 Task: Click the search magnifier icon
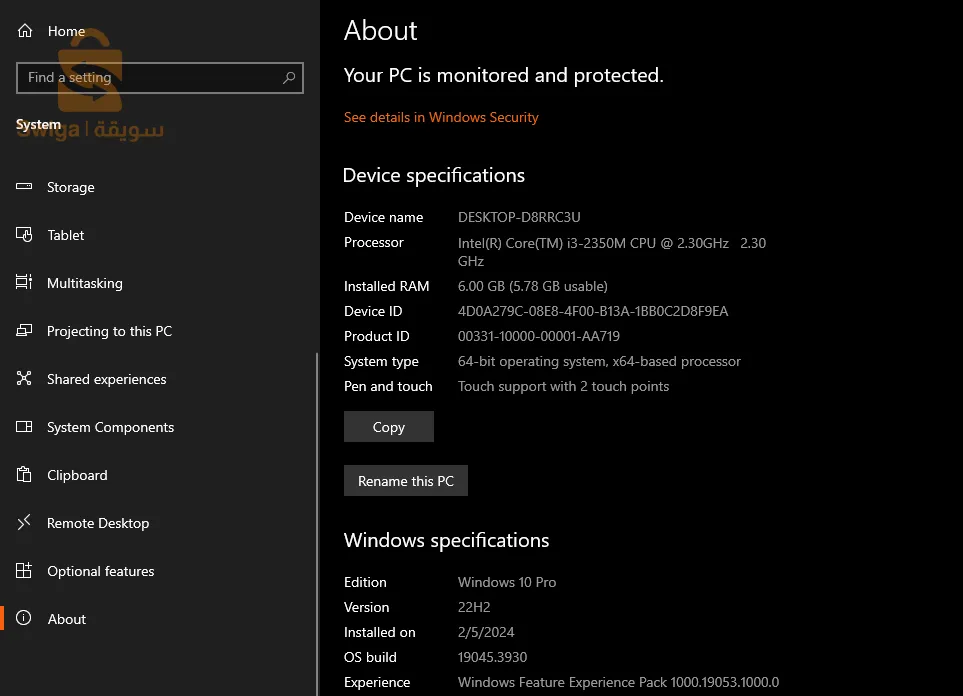pyautogui.click(x=289, y=78)
